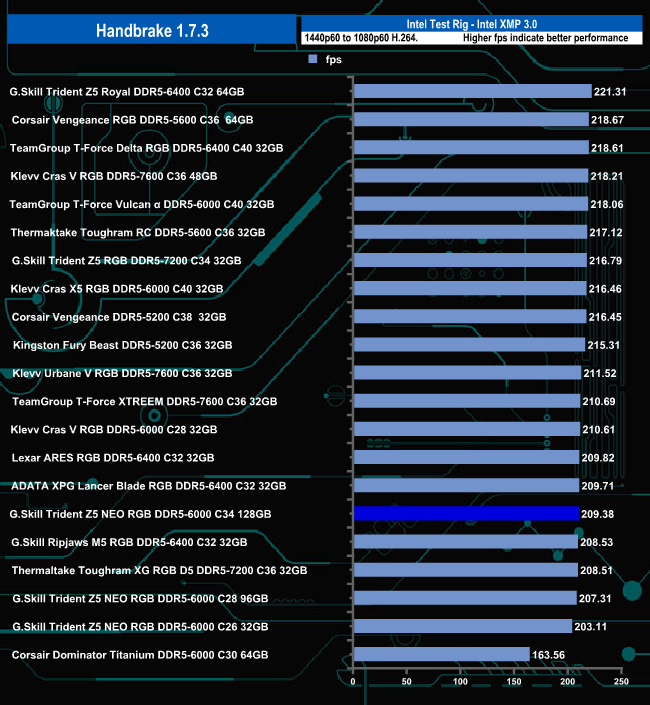This screenshot has height=705, width=650.
Task: Select the Klevv Cras V RGB DDR5-7600 C36 48GB label
Action: (x=114, y=176)
